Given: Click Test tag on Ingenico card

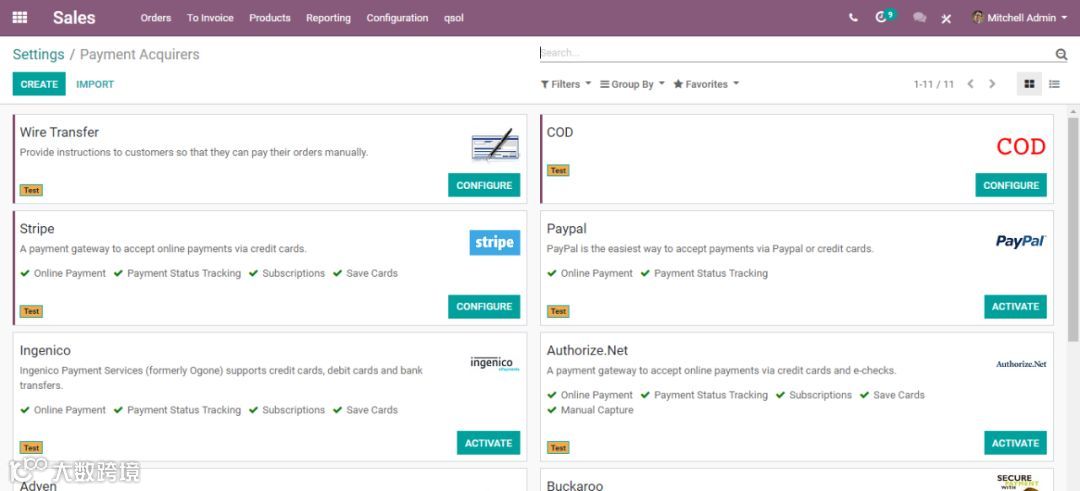Looking at the screenshot, I should (x=31, y=448).
